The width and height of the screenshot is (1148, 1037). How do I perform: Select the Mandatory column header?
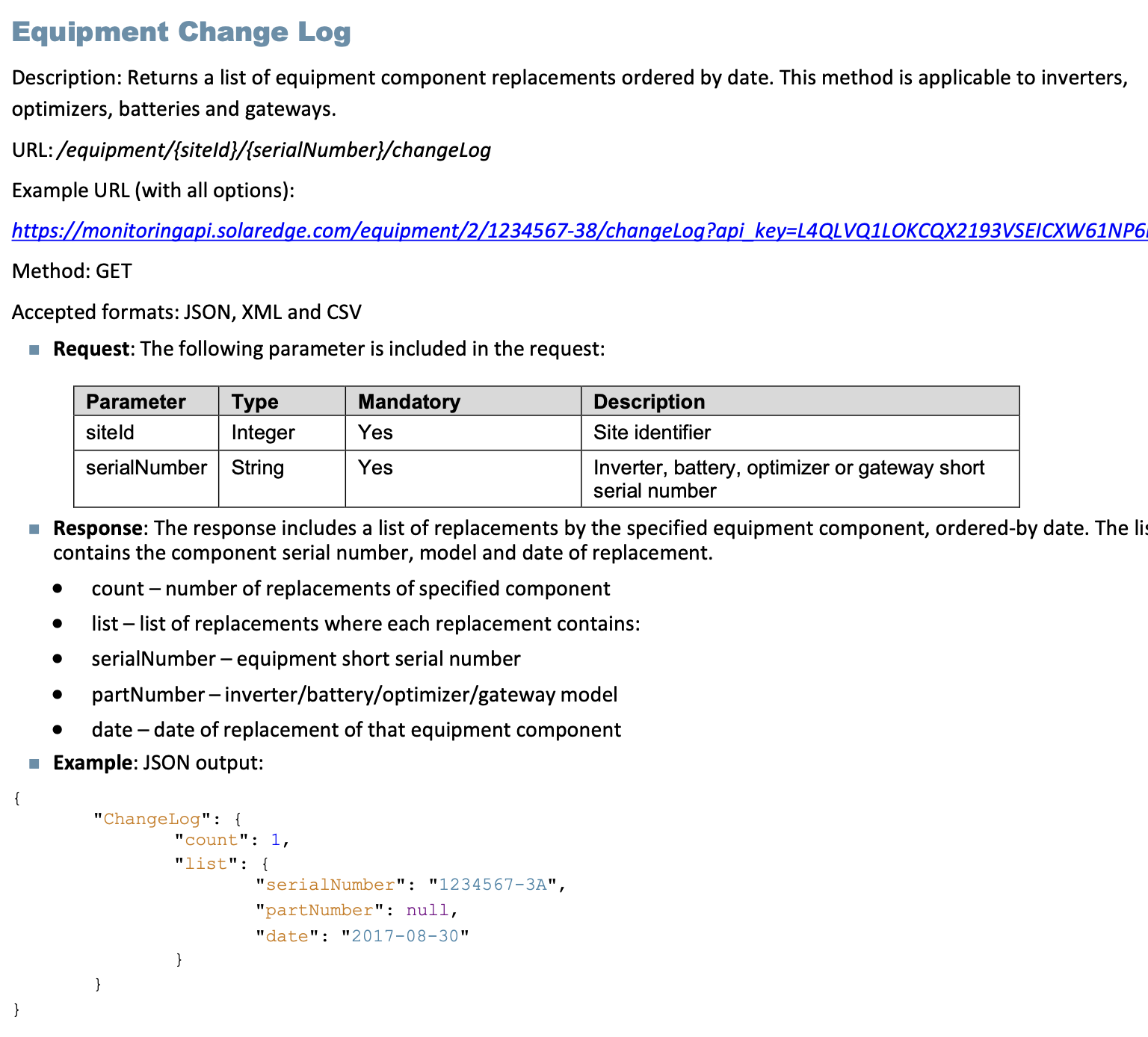(x=409, y=402)
